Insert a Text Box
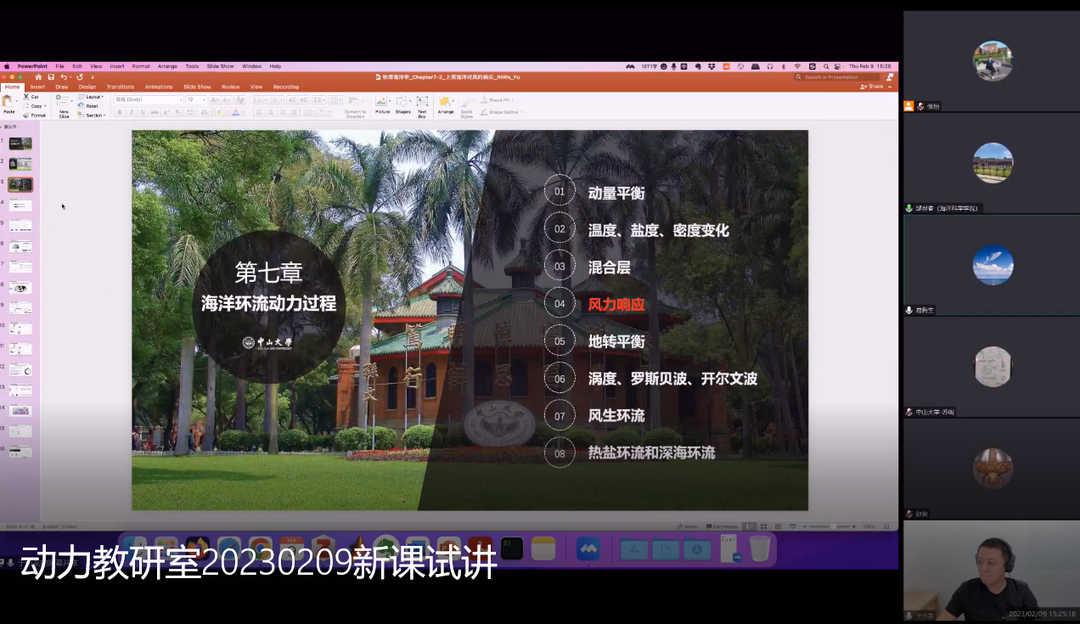Image resolution: width=1080 pixels, height=624 pixels. pyautogui.click(x=422, y=103)
